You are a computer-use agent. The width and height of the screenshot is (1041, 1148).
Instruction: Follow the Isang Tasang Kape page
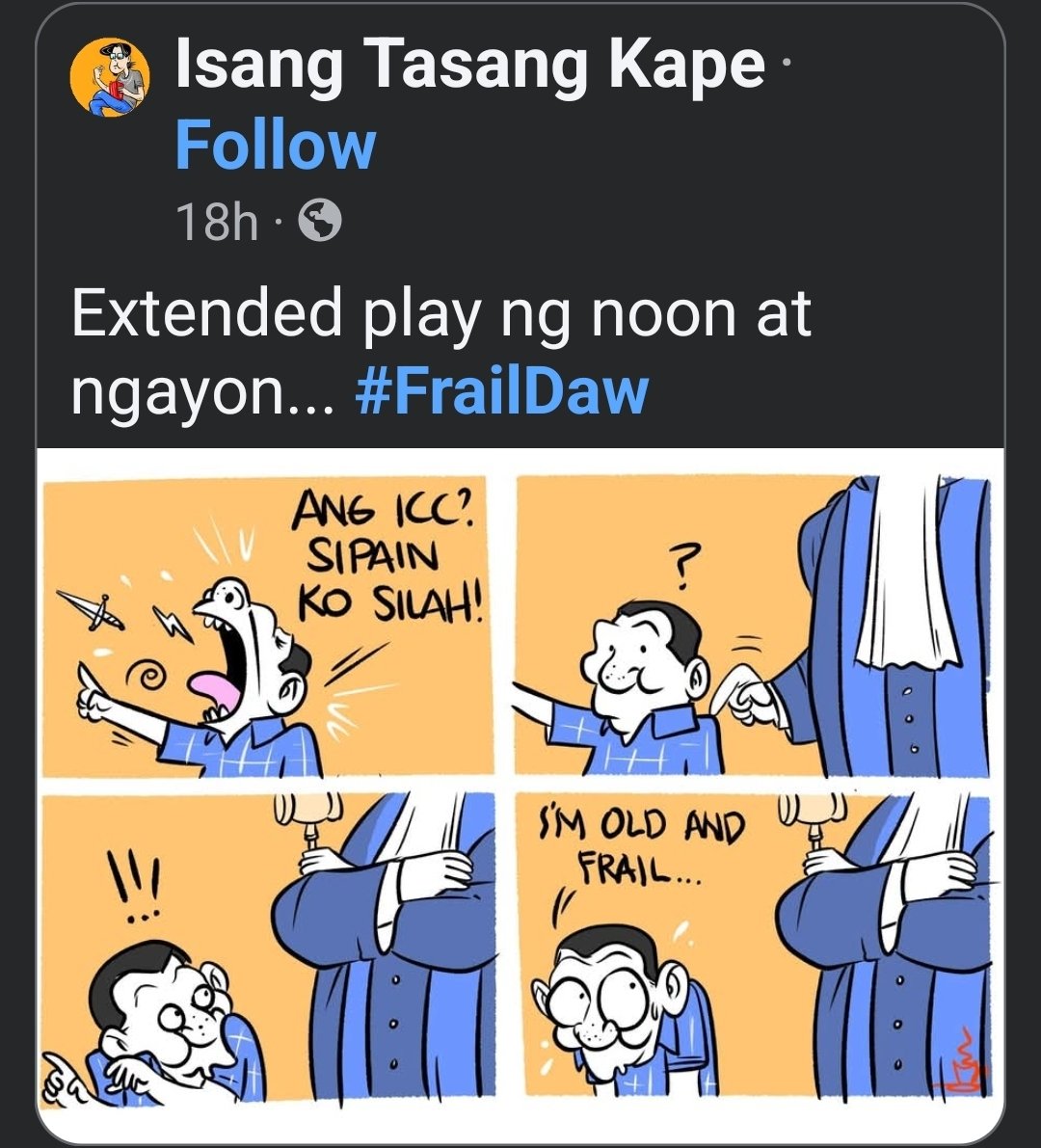[276, 146]
